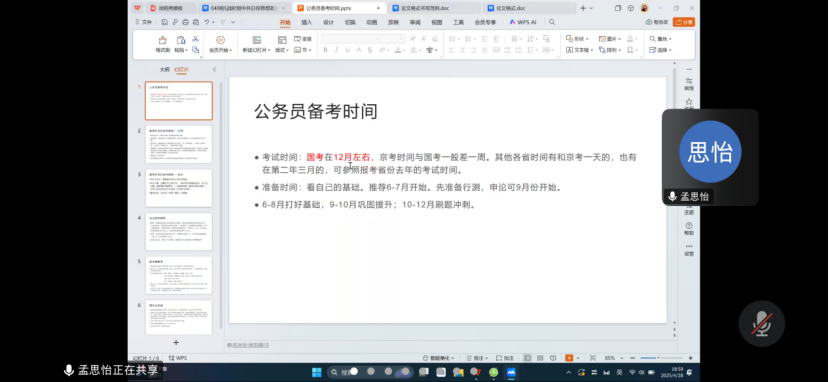Switch to Outline (大纲) panel tab
Viewport: 829px width, 382px height.
(165, 69)
